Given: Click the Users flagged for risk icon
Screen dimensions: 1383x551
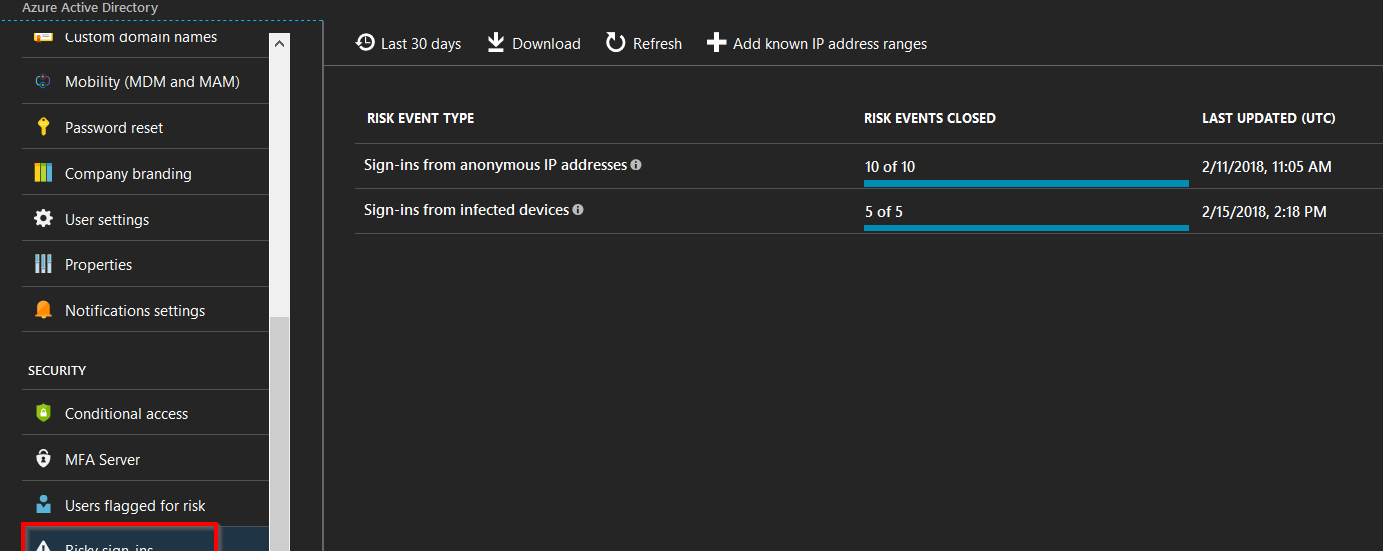Looking at the screenshot, I should [x=43, y=504].
